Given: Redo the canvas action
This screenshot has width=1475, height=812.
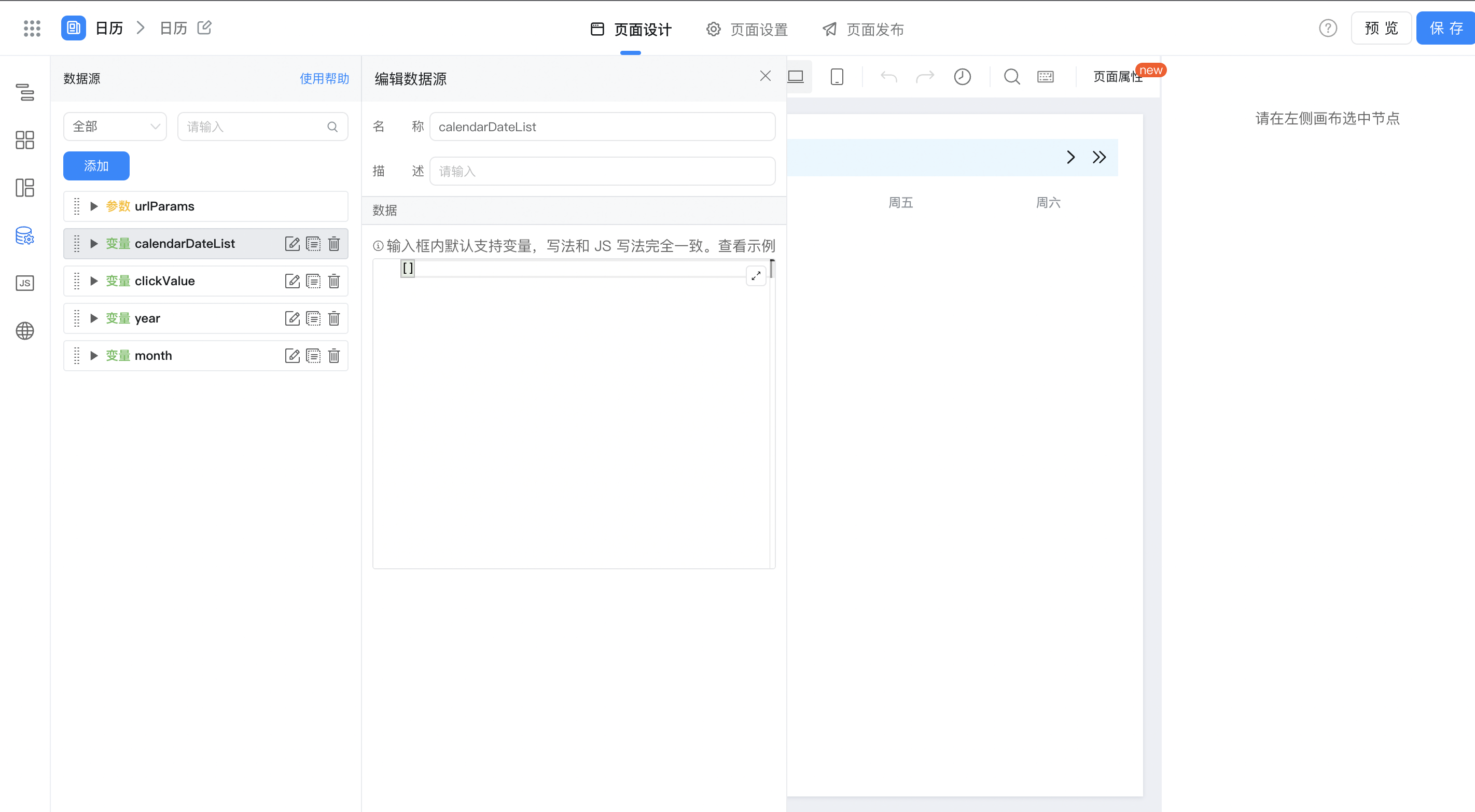Looking at the screenshot, I should 925,77.
